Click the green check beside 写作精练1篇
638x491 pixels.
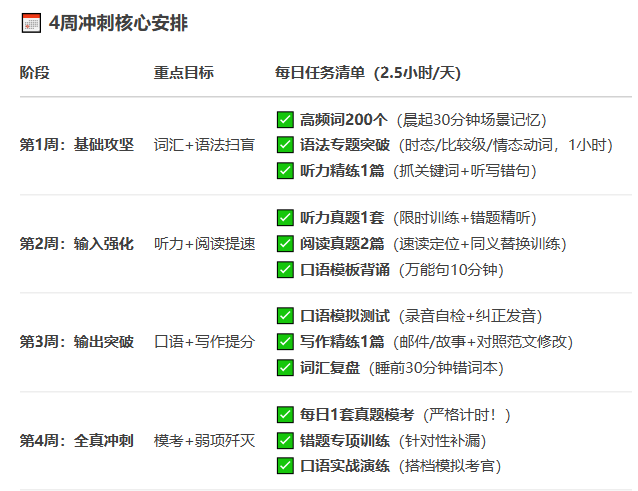285,342
